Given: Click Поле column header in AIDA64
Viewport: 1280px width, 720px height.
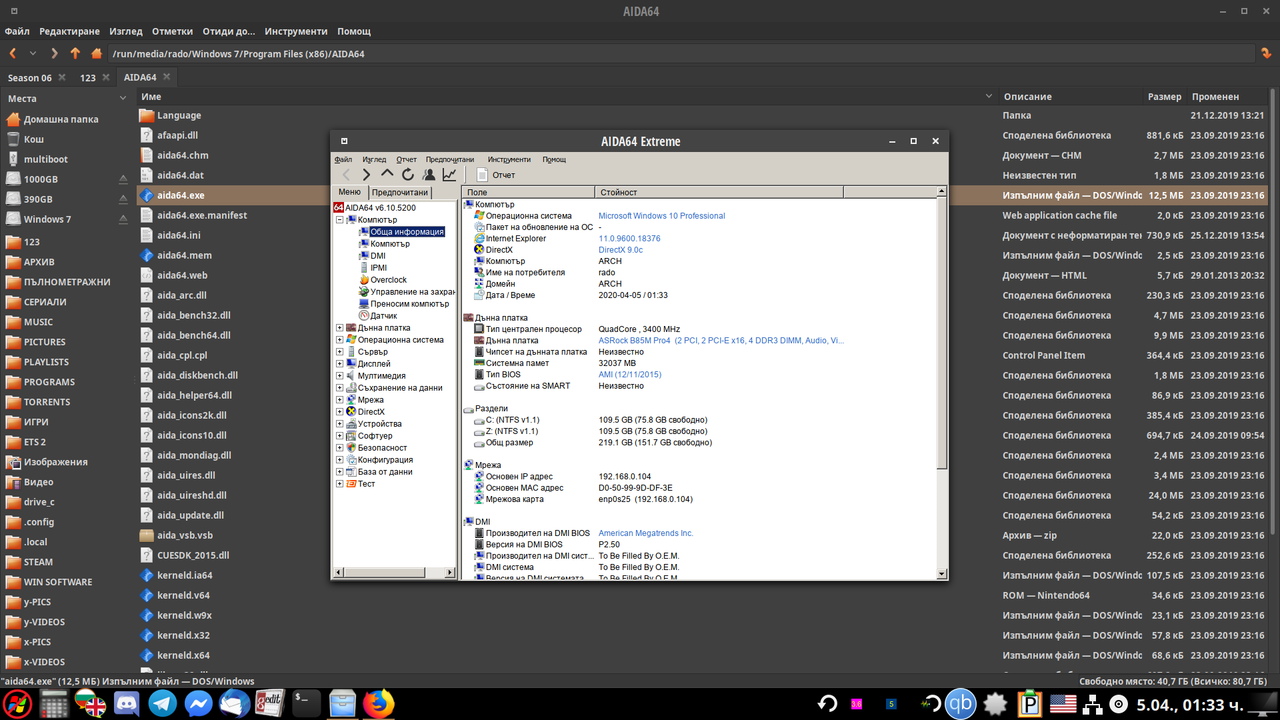Looking at the screenshot, I should (528, 192).
